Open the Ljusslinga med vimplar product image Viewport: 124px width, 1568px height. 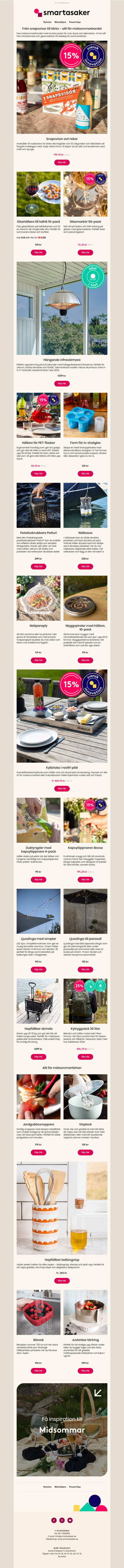[x=38, y=911]
